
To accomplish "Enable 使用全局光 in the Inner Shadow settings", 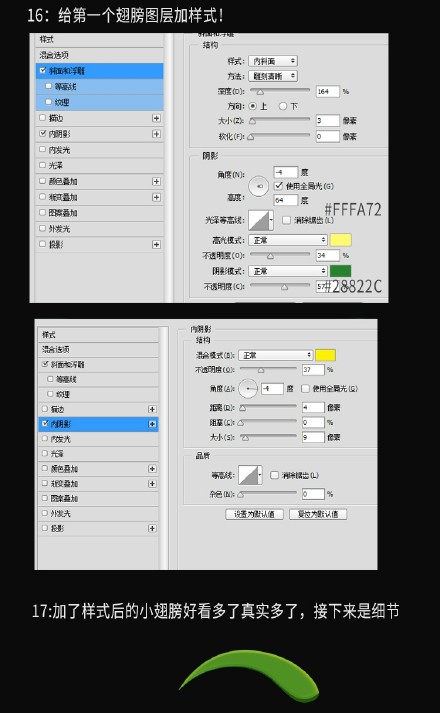I will tap(305, 388).
